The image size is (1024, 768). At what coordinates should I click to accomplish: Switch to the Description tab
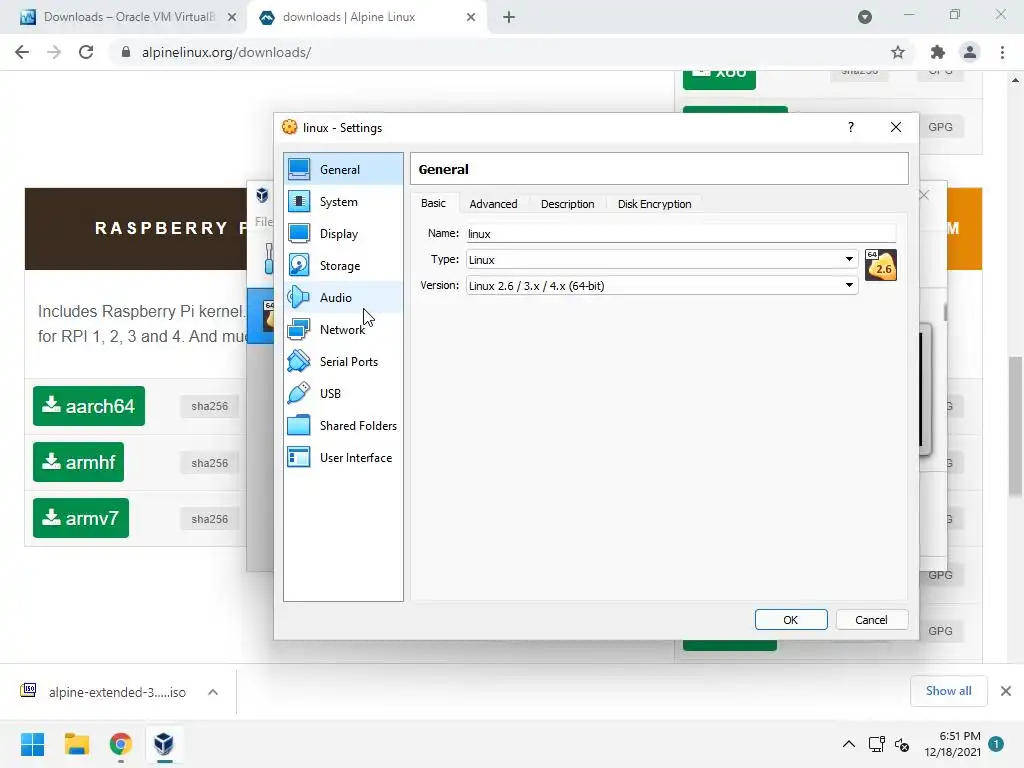(x=568, y=204)
